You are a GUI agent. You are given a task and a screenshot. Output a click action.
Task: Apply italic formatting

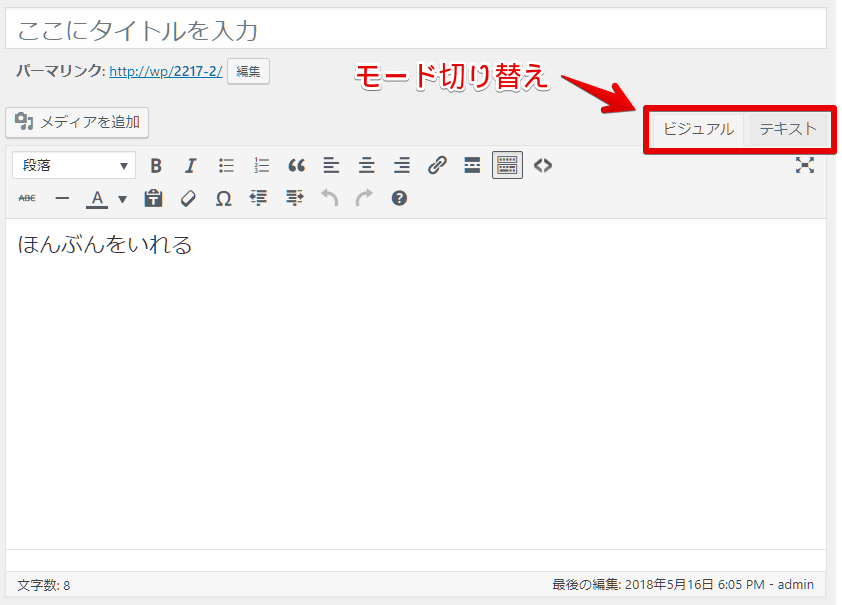coord(191,166)
